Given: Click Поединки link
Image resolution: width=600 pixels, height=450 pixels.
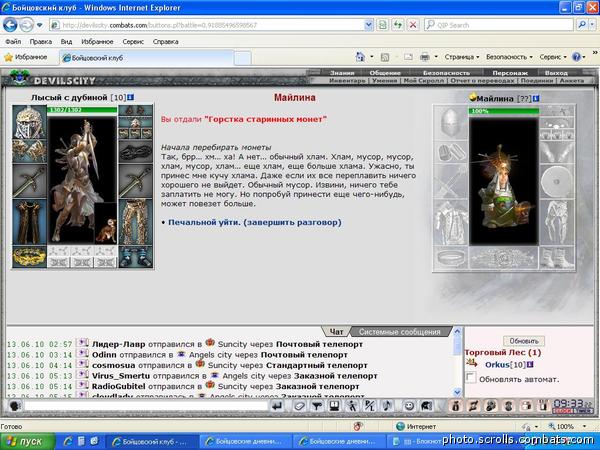Looking at the screenshot, I should pyautogui.click(x=537, y=81).
